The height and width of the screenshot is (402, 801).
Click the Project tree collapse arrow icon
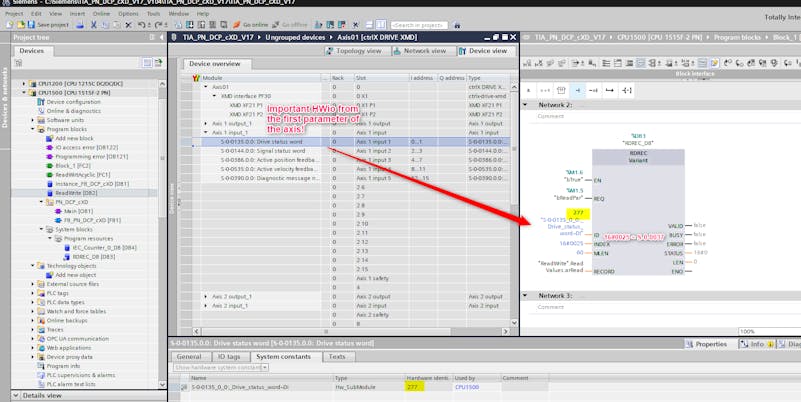click(162, 37)
